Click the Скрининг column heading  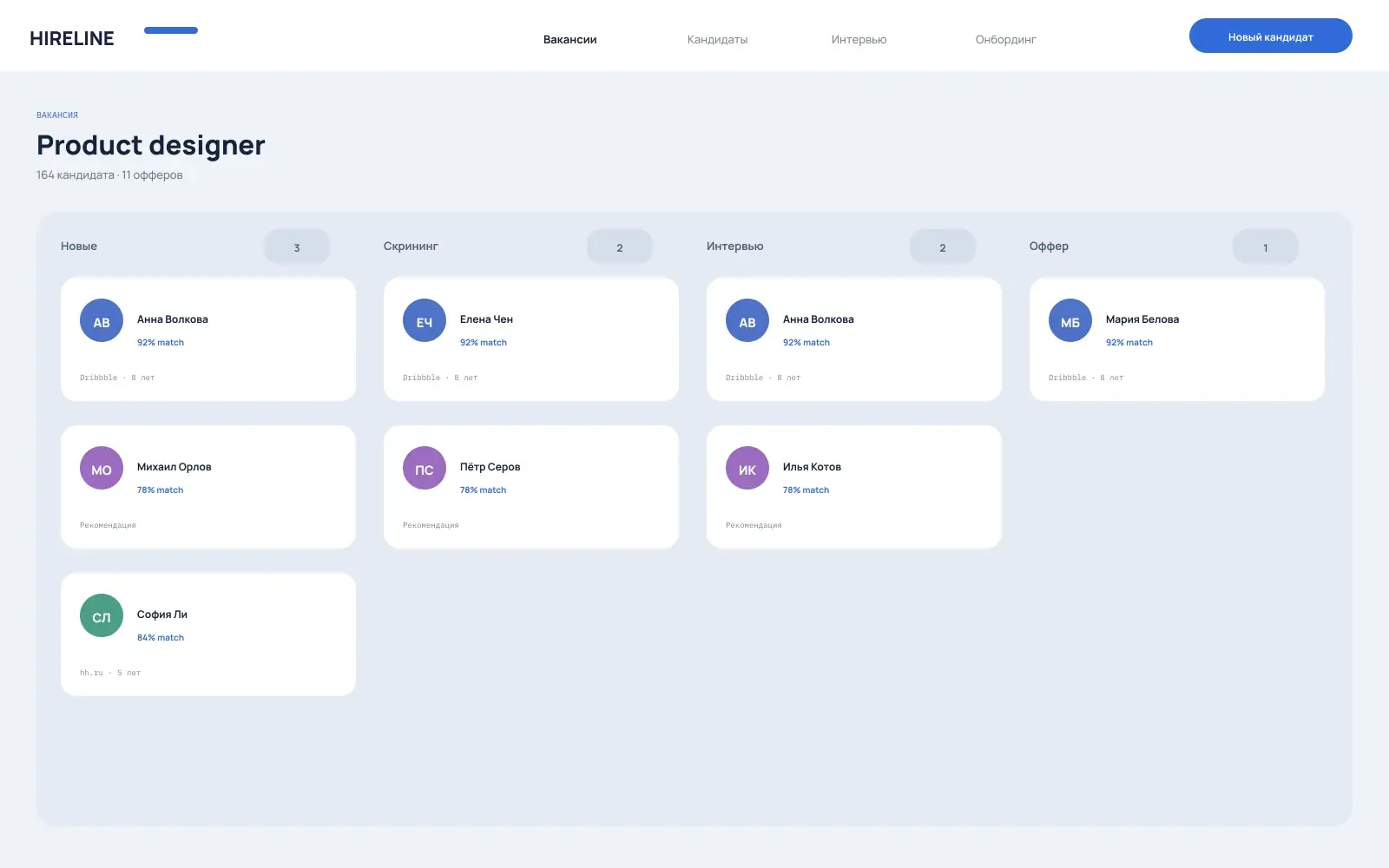[411, 246]
